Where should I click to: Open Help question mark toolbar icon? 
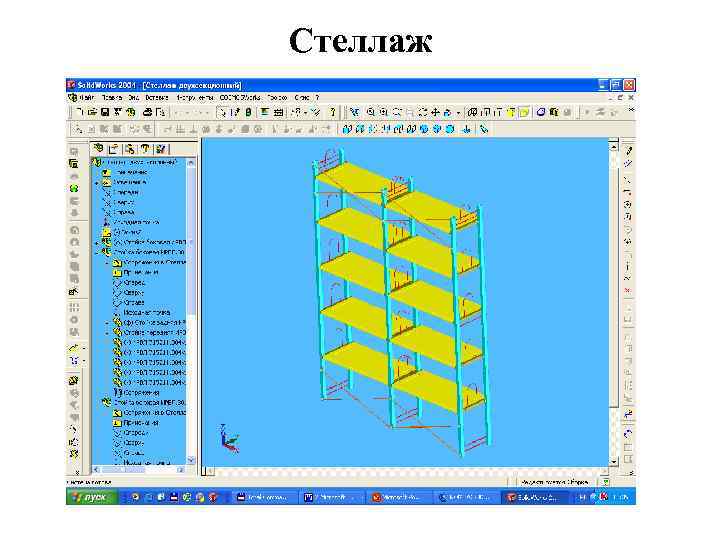(x=332, y=112)
